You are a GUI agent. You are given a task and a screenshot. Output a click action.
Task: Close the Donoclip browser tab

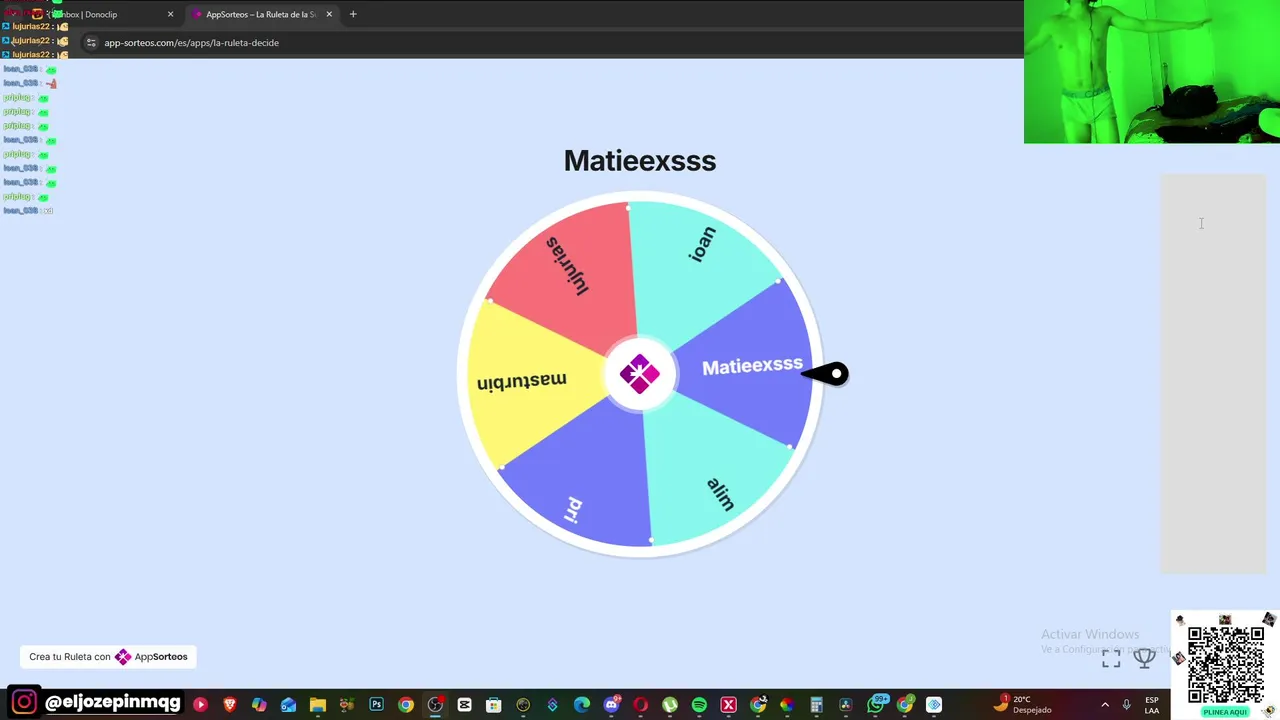pyautogui.click(x=170, y=14)
